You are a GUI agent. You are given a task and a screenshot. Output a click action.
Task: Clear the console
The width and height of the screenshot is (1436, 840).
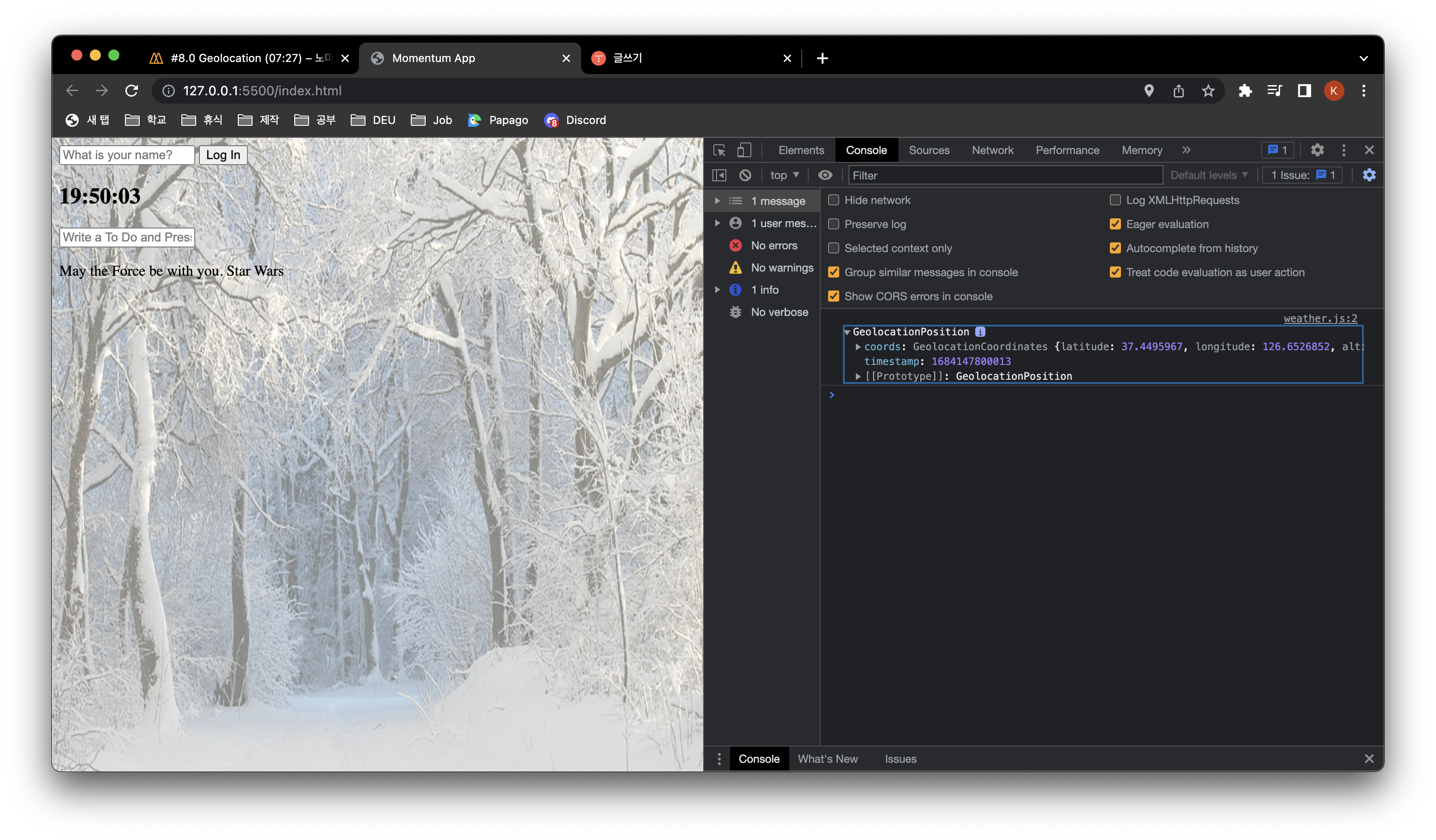click(745, 175)
